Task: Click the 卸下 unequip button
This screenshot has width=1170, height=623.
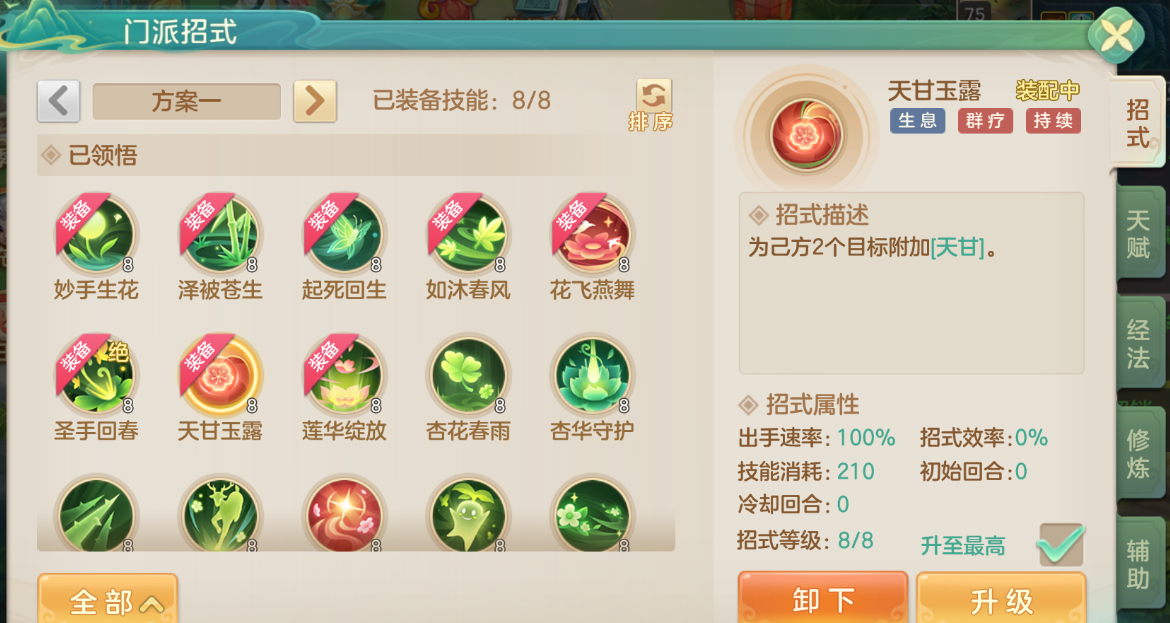Action: [823, 598]
